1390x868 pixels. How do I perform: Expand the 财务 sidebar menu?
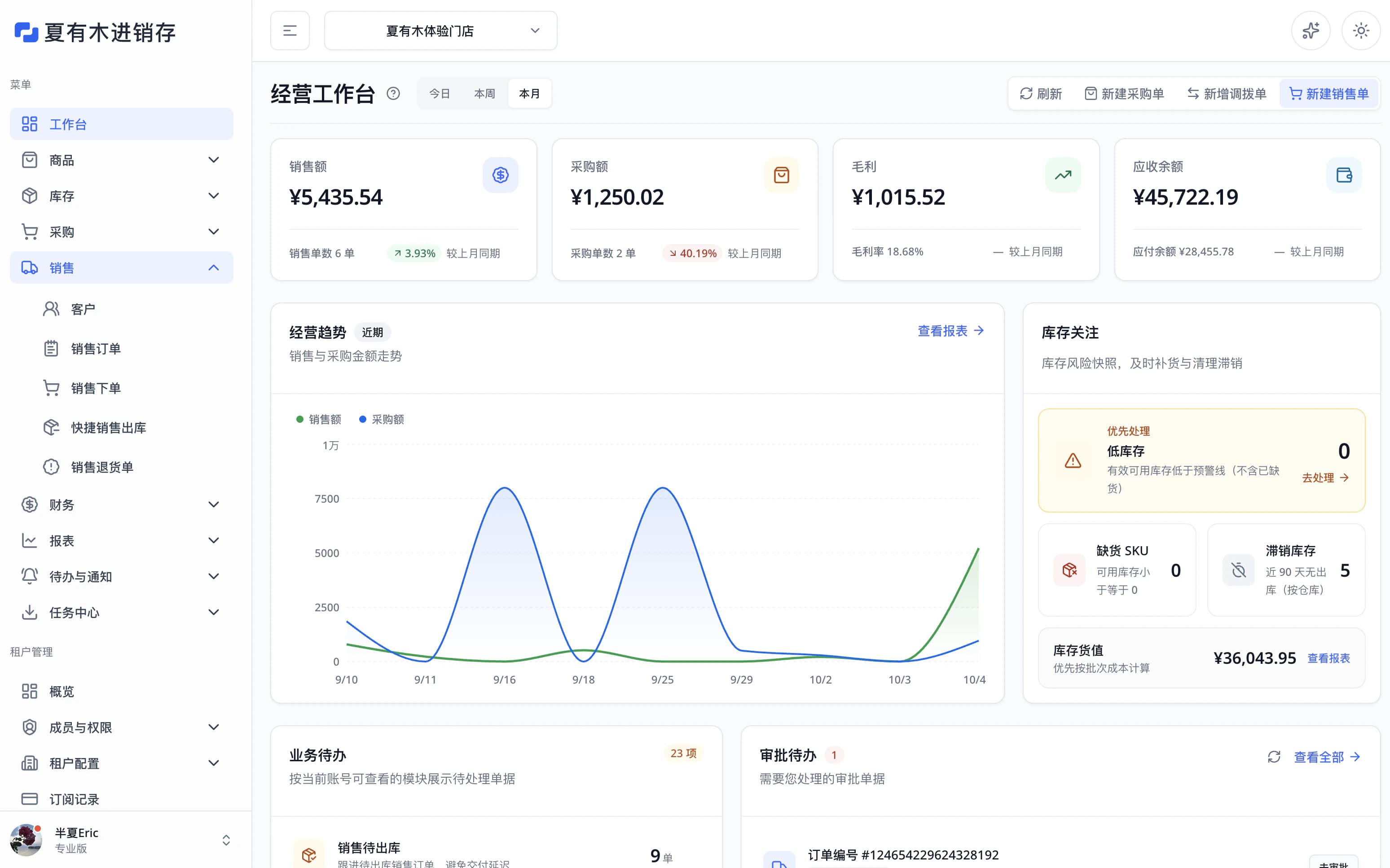122,504
